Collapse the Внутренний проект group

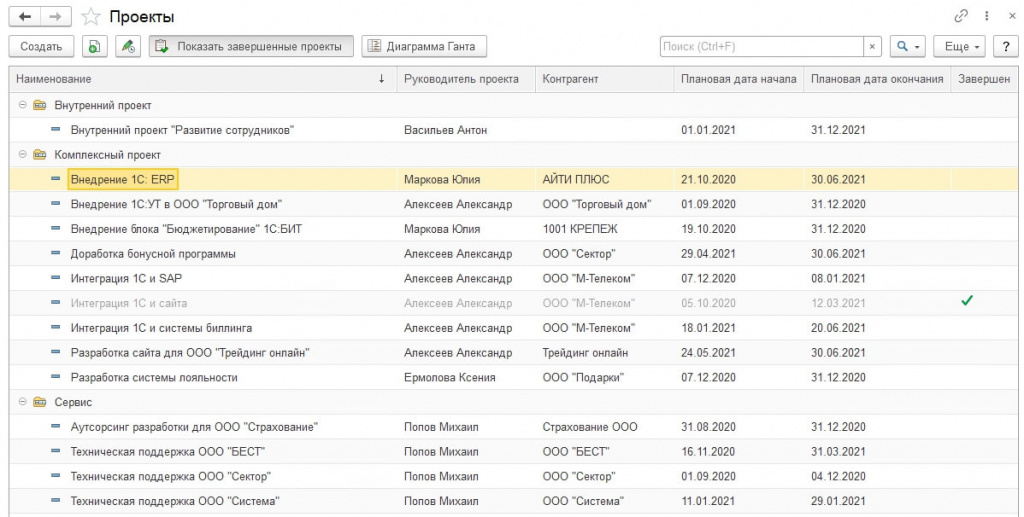[x=22, y=105]
